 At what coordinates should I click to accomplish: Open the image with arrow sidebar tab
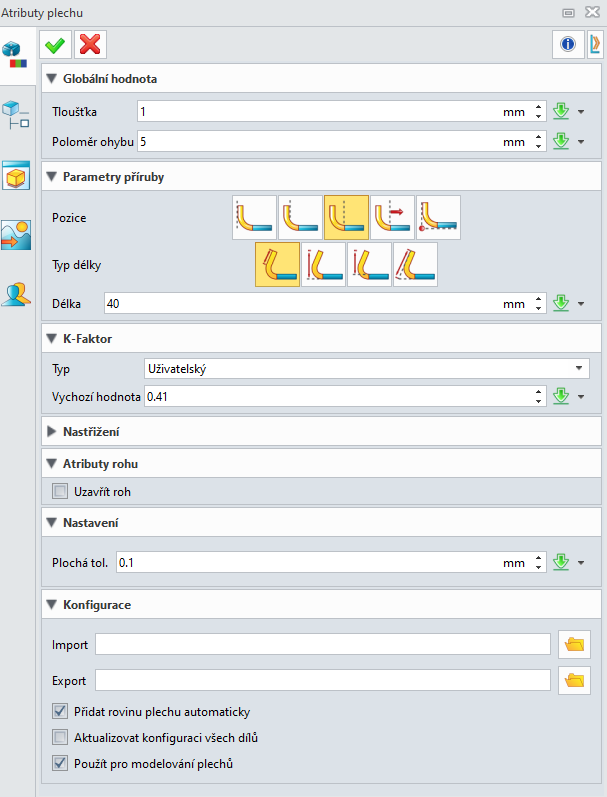[x=16, y=235]
